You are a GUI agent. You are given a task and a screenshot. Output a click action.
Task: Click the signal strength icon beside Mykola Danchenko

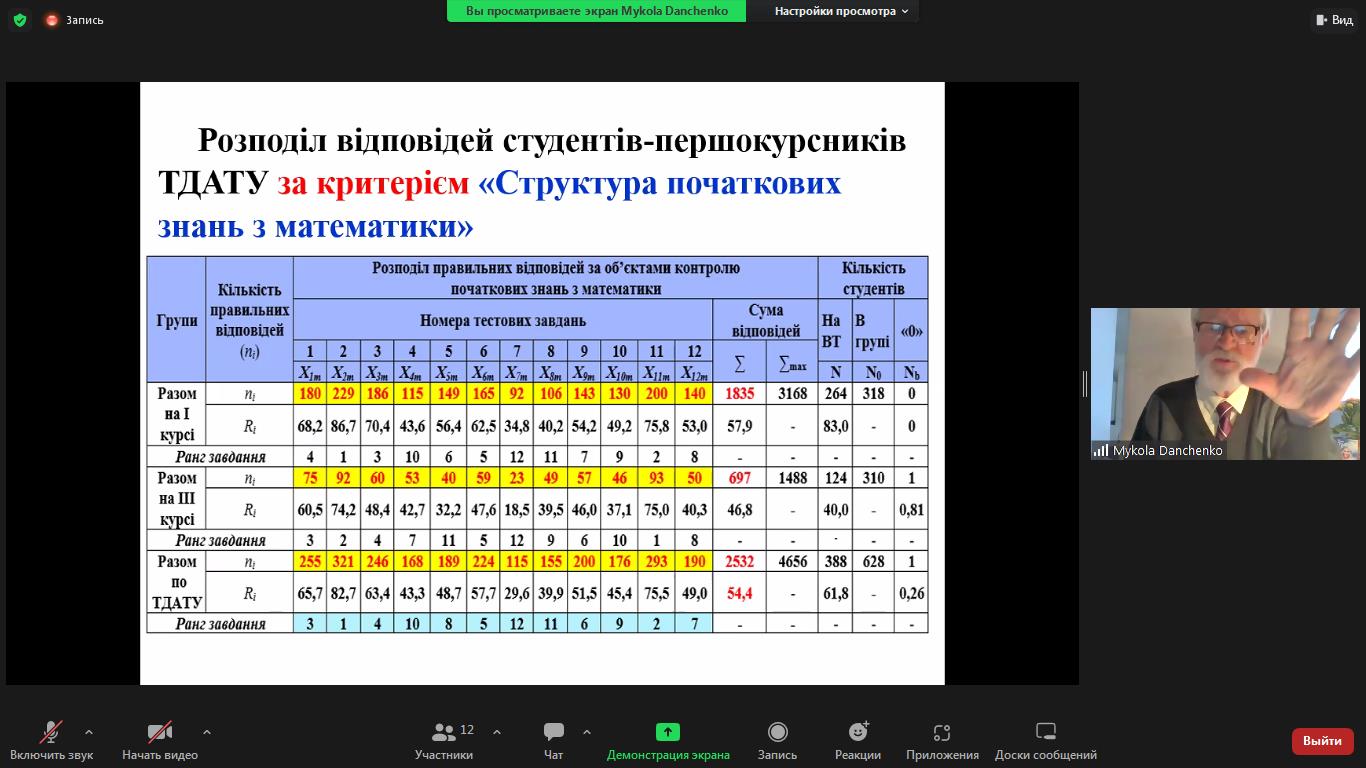point(1101,451)
